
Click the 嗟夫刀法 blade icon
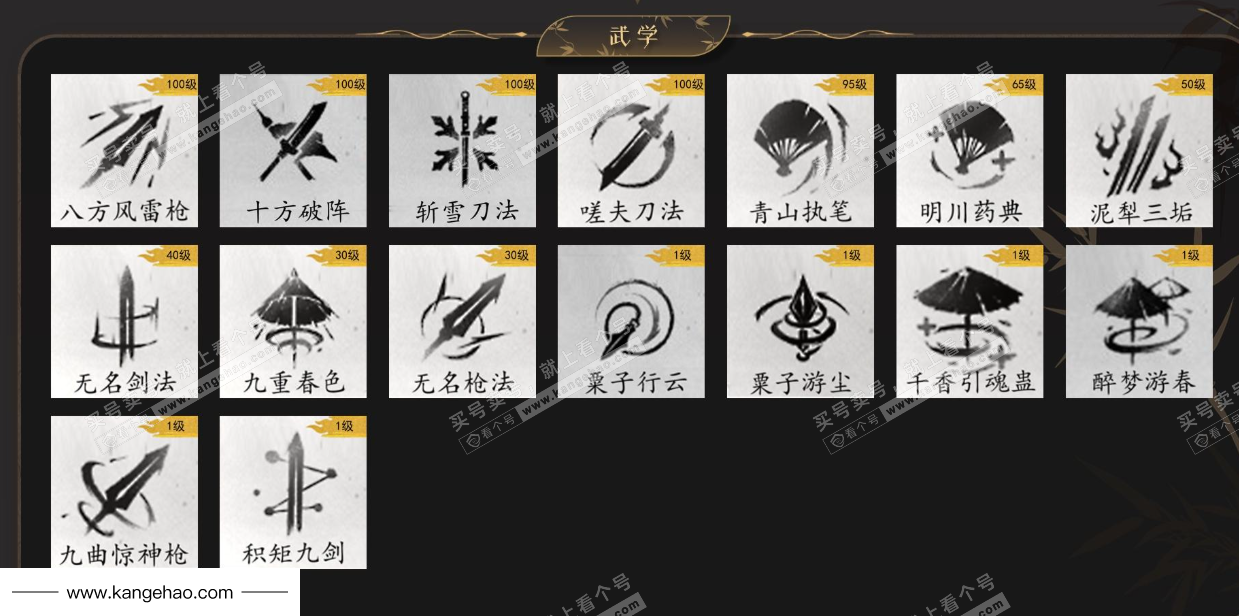(x=632, y=151)
